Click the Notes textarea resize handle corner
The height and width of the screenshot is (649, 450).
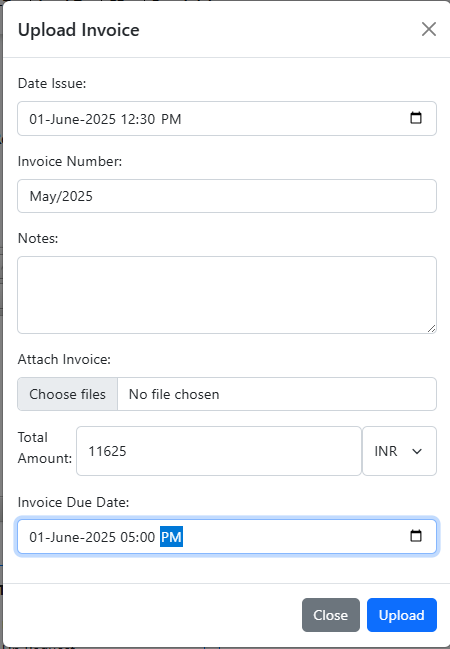click(x=431, y=329)
